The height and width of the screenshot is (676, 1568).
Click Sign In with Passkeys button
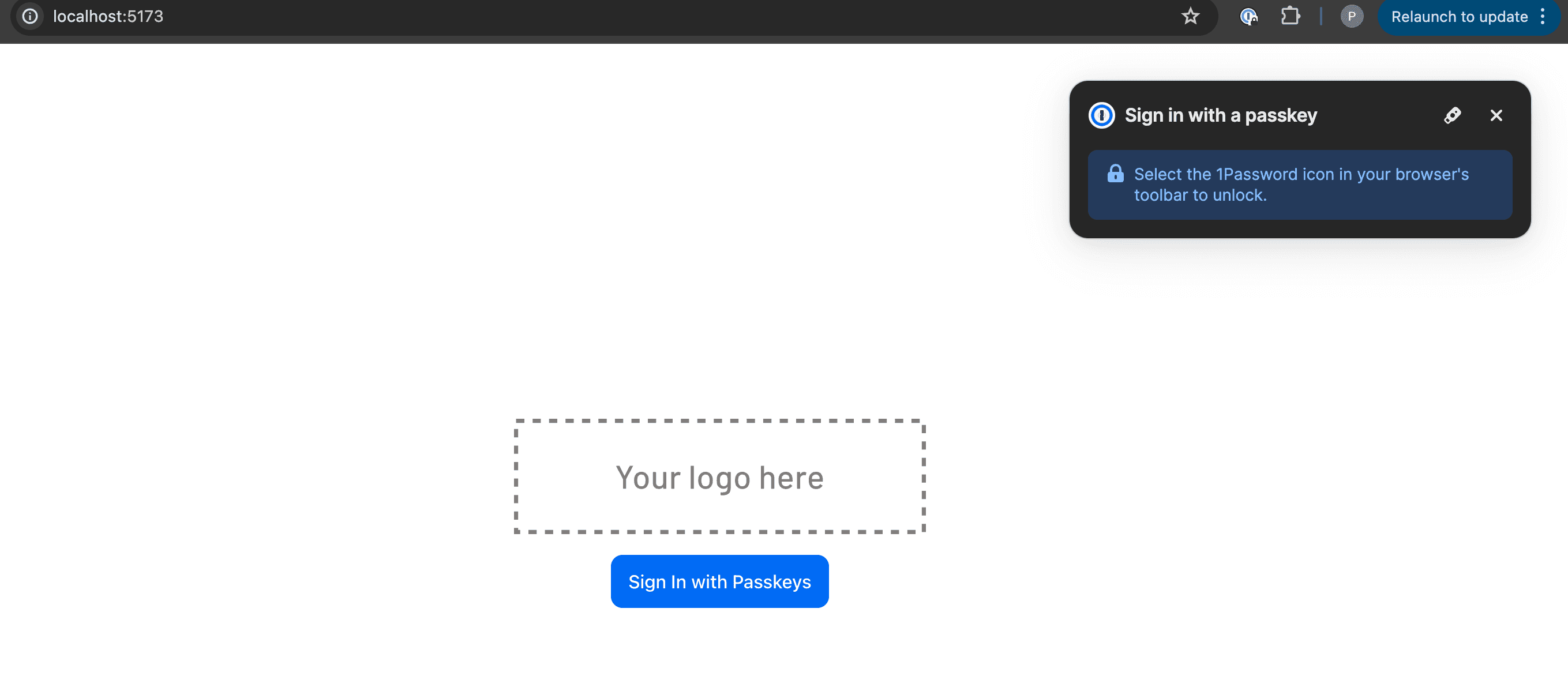(x=720, y=581)
